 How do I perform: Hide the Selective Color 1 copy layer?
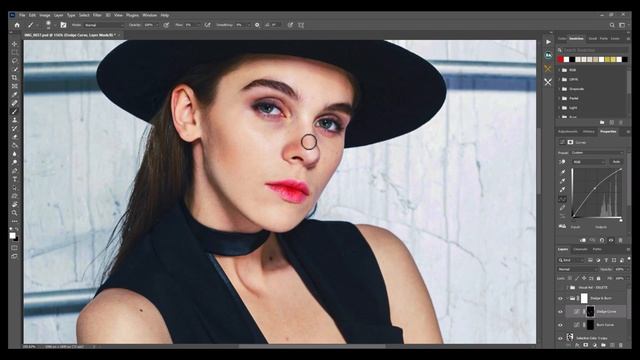pyautogui.click(x=560, y=338)
